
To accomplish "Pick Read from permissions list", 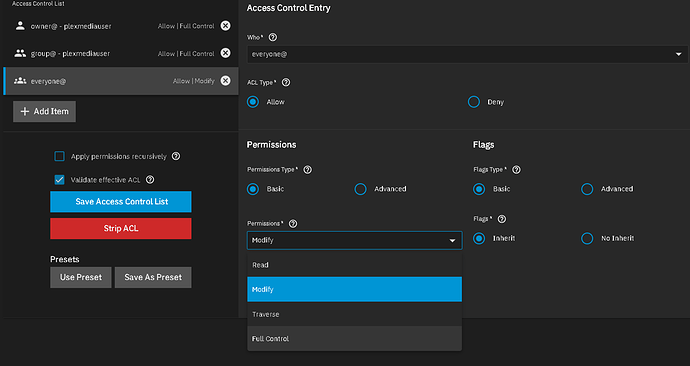I will pyautogui.click(x=354, y=265).
